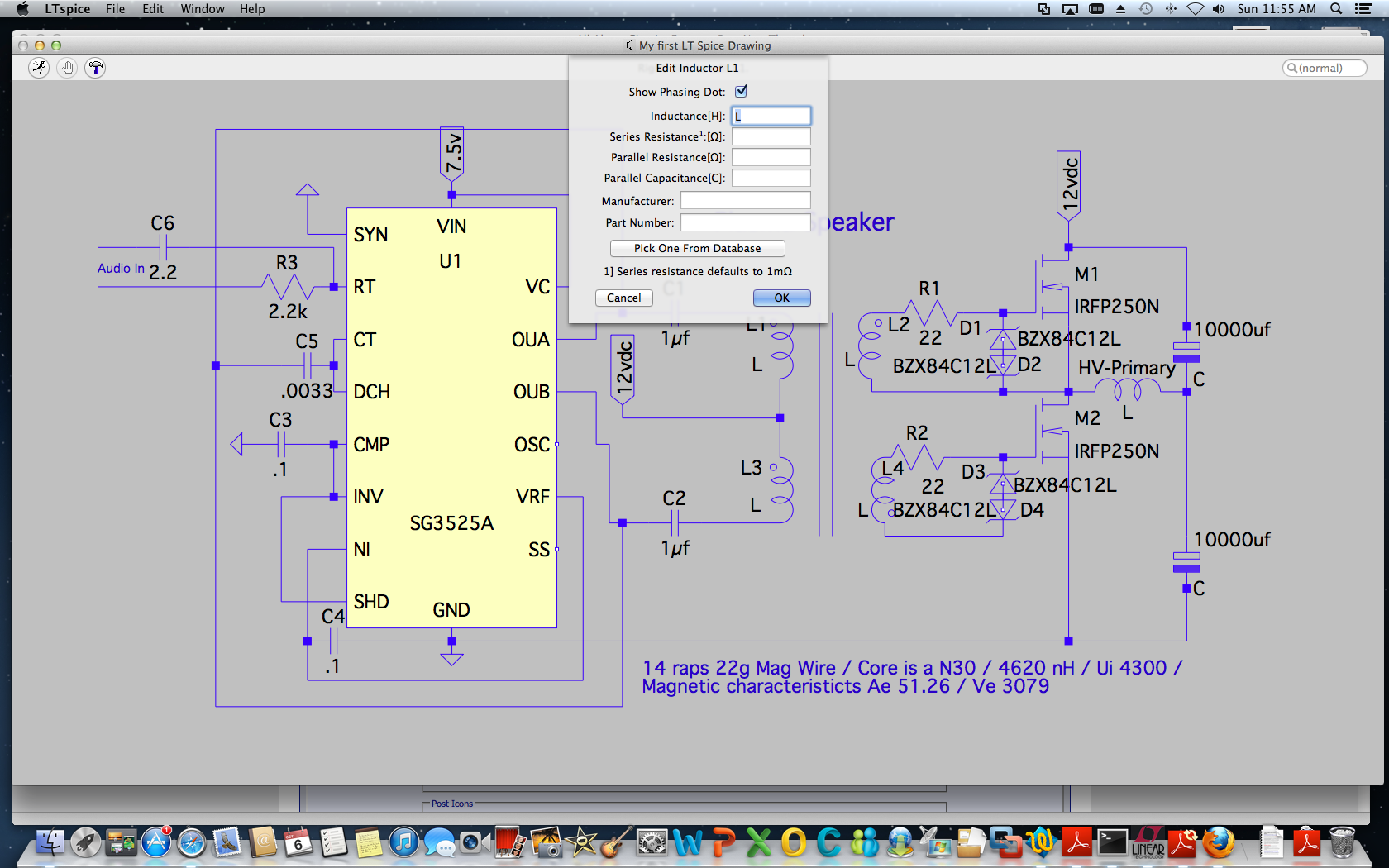The height and width of the screenshot is (868, 1389).
Task: Click the SG3525A chip U1 in schematic
Action: [451, 417]
